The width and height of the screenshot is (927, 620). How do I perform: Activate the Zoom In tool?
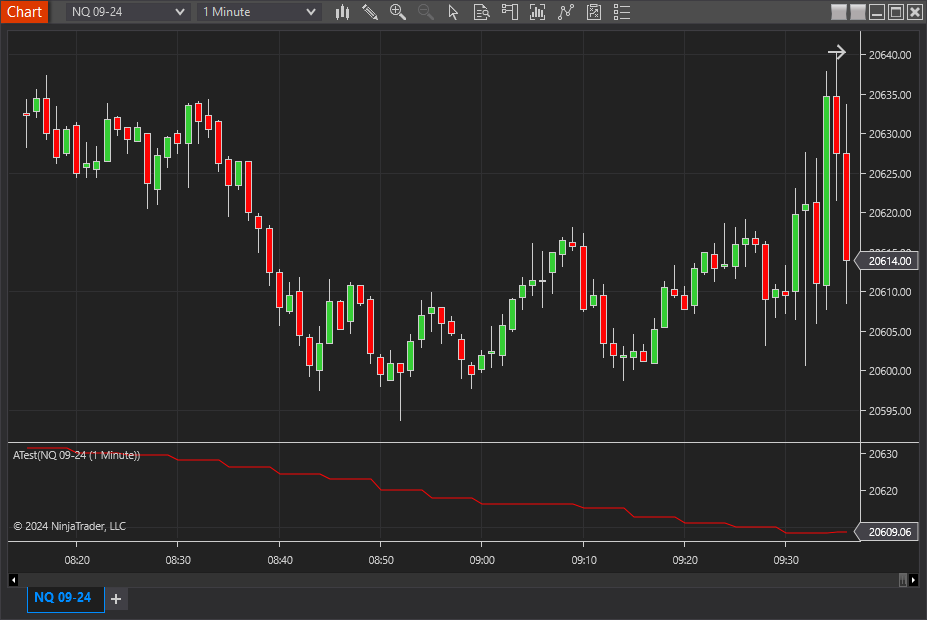[398, 12]
